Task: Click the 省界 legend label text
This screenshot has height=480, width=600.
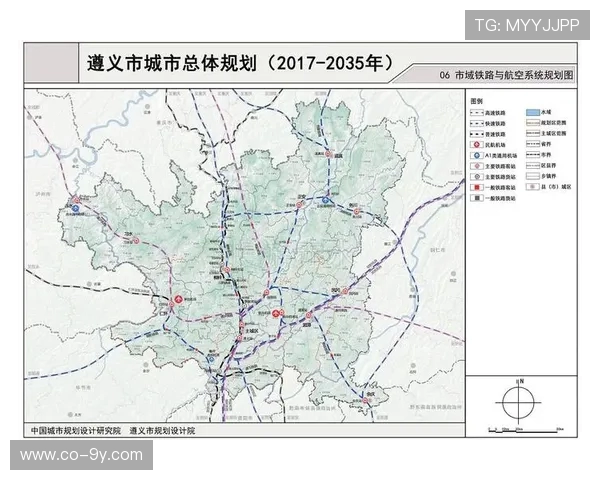Action: 546,144
